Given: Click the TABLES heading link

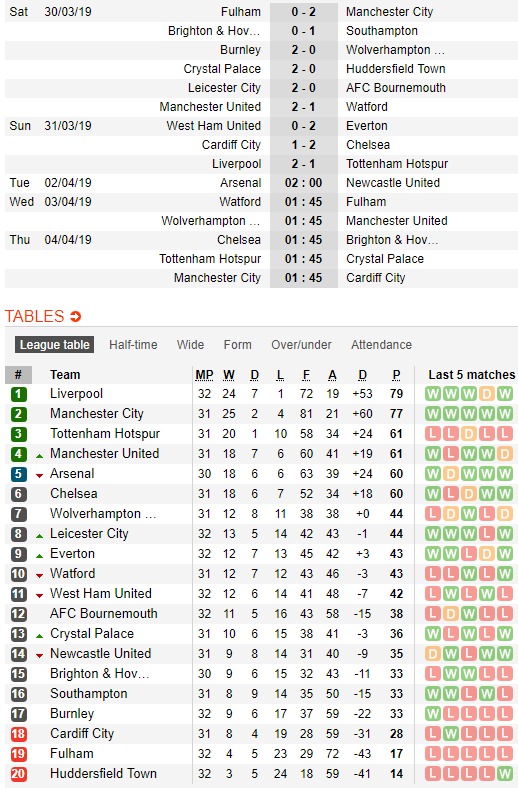Looking at the screenshot, I should click(35, 316).
